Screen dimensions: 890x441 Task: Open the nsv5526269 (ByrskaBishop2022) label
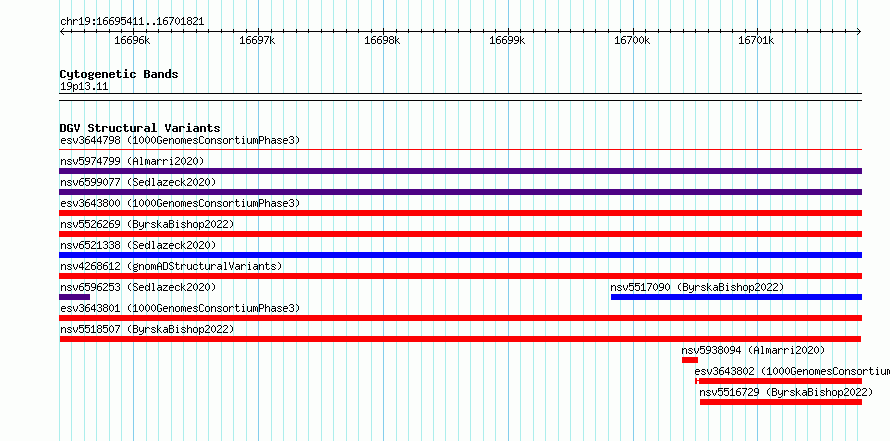pyautogui.click(x=147, y=224)
